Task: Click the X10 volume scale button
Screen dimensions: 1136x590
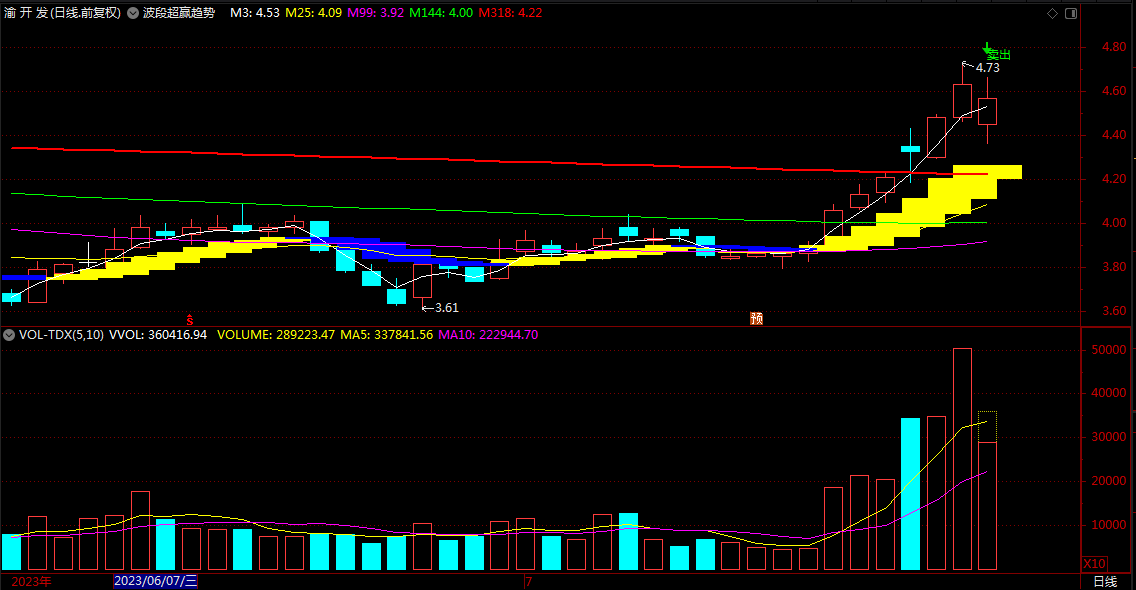Action: (1094, 563)
